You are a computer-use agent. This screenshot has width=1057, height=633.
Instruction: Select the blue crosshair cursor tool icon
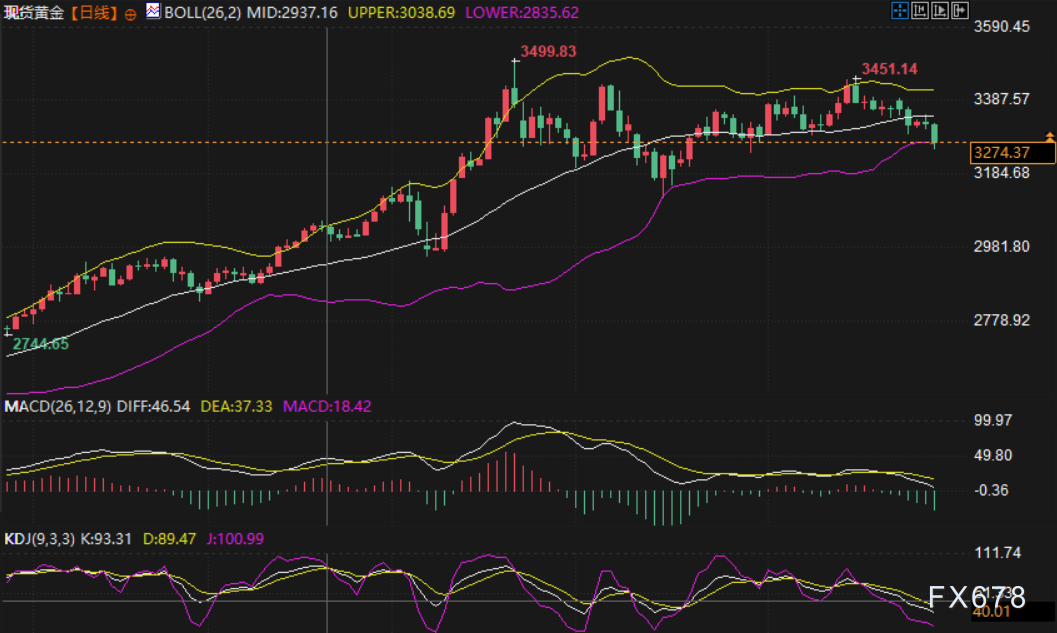[x=900, y=10]
